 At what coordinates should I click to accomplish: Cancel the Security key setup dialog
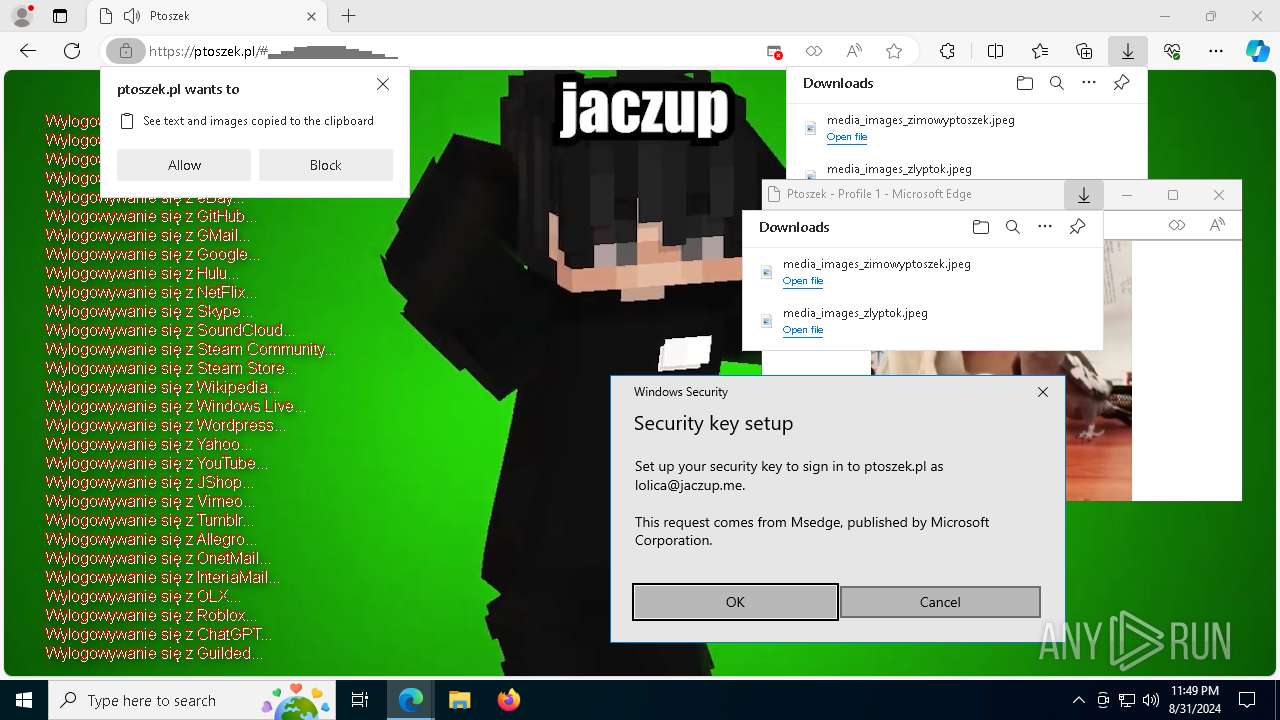pyautogui.click(x=940, y=602)
